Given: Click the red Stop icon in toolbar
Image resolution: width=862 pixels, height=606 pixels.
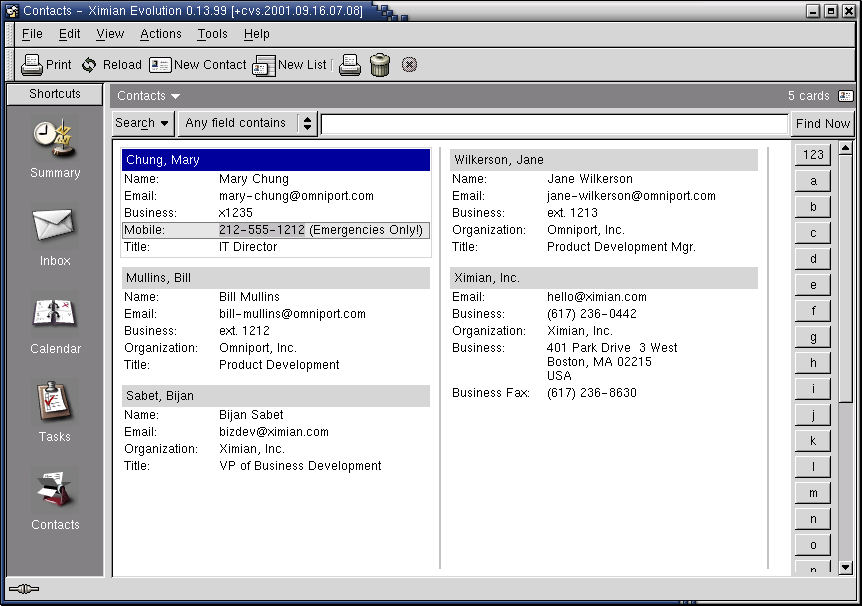Looking at the screenshot, I should (x=409, y=65).
